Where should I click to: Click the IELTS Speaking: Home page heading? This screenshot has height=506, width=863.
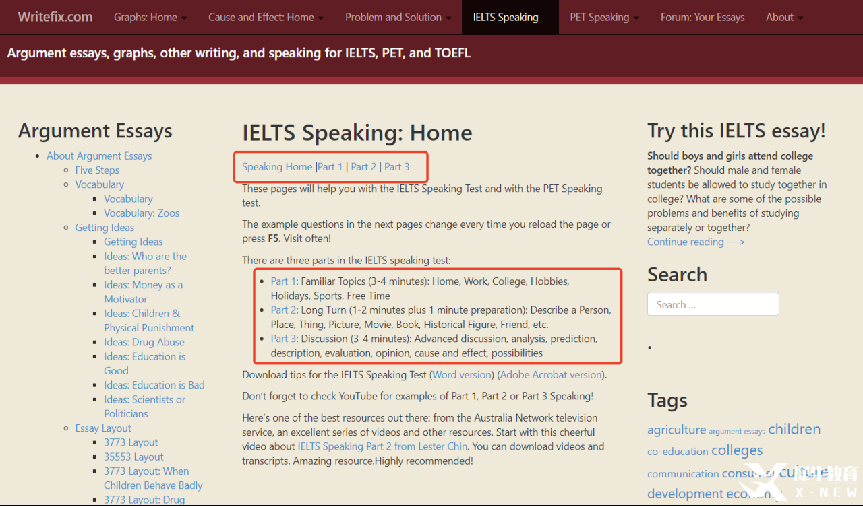pyautogui.click(x=357, y=133)
